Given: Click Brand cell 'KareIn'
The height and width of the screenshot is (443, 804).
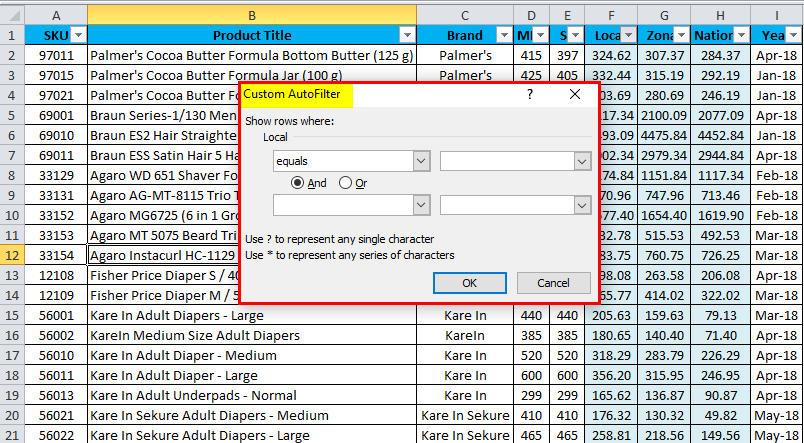Looking at the screenshot, I should pos(465,335).
